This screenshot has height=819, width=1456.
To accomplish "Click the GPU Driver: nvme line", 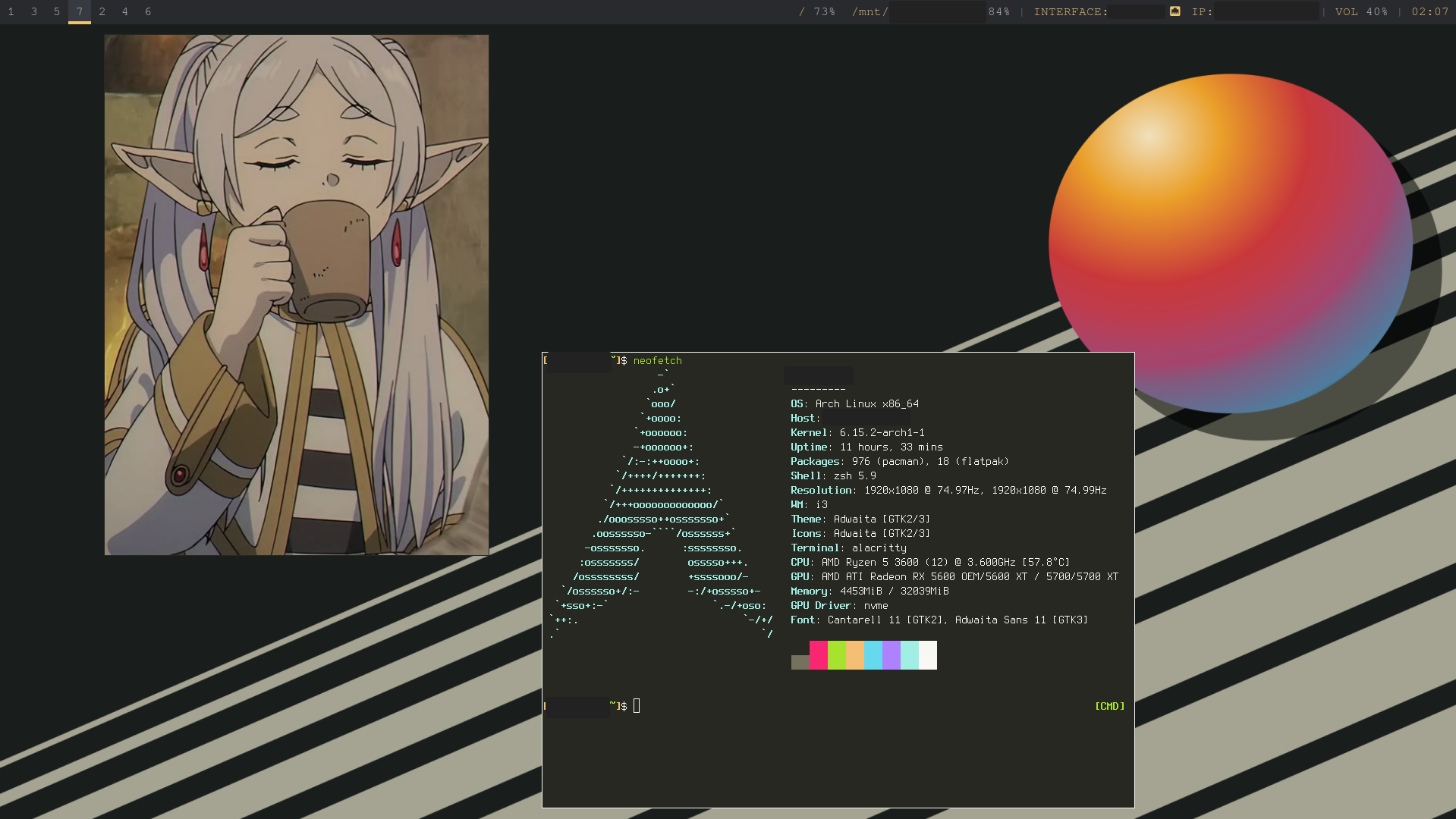I will coord(839,606).
